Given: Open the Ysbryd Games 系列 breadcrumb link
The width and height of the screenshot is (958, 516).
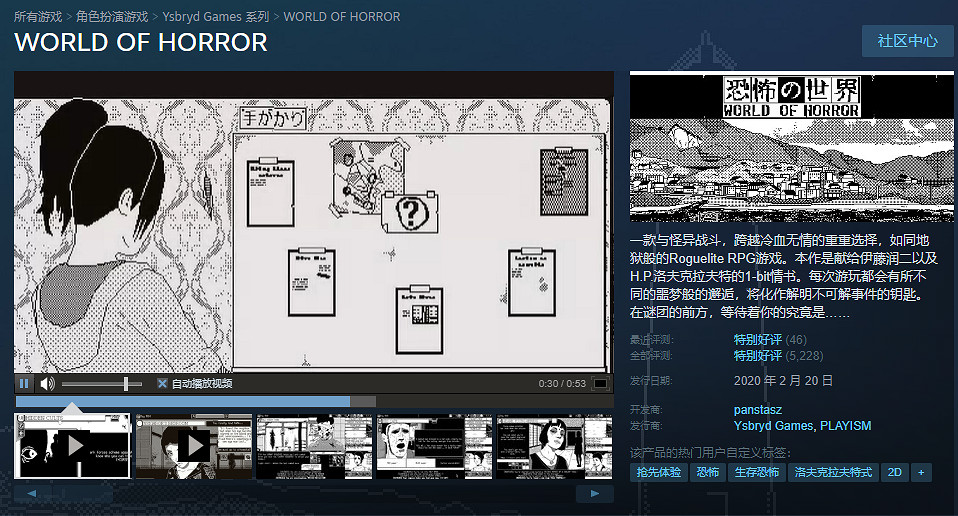Looking at the screenshot, I should pos(215,17).
